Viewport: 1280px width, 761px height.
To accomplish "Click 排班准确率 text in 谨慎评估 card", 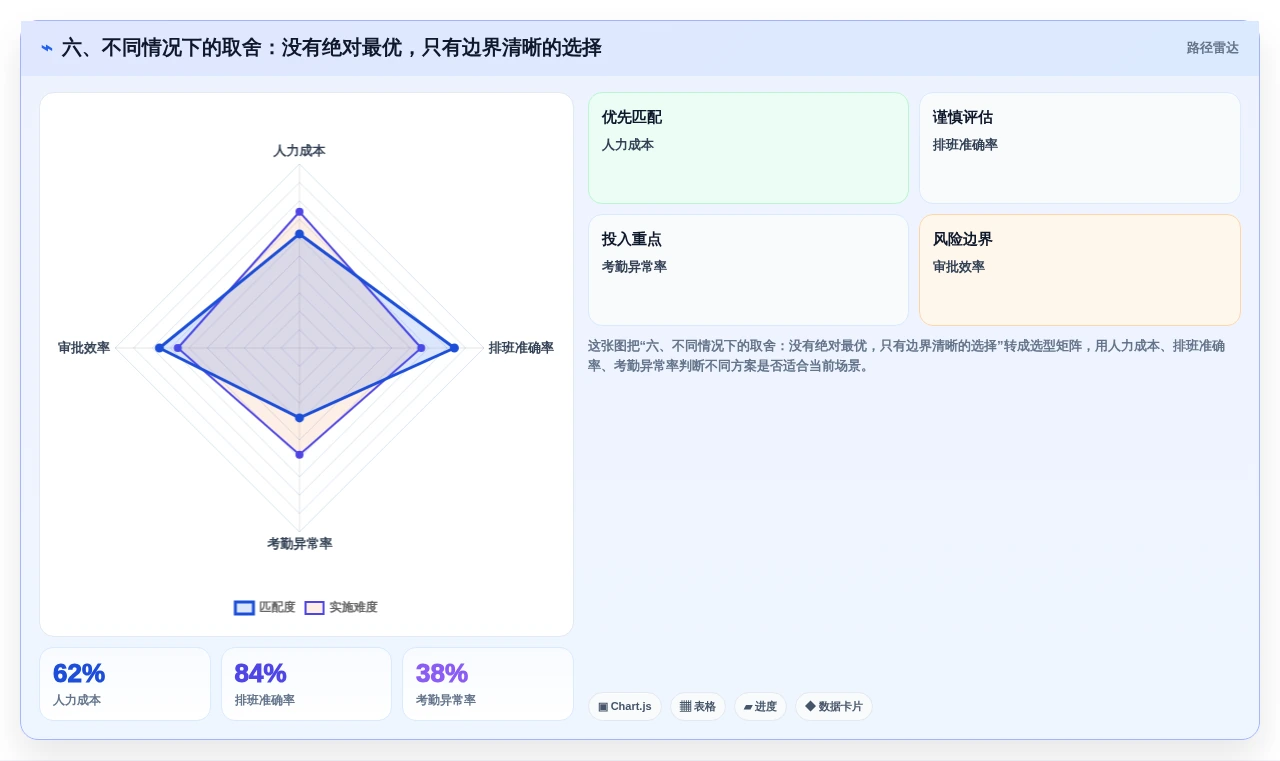I will [965, 145].
